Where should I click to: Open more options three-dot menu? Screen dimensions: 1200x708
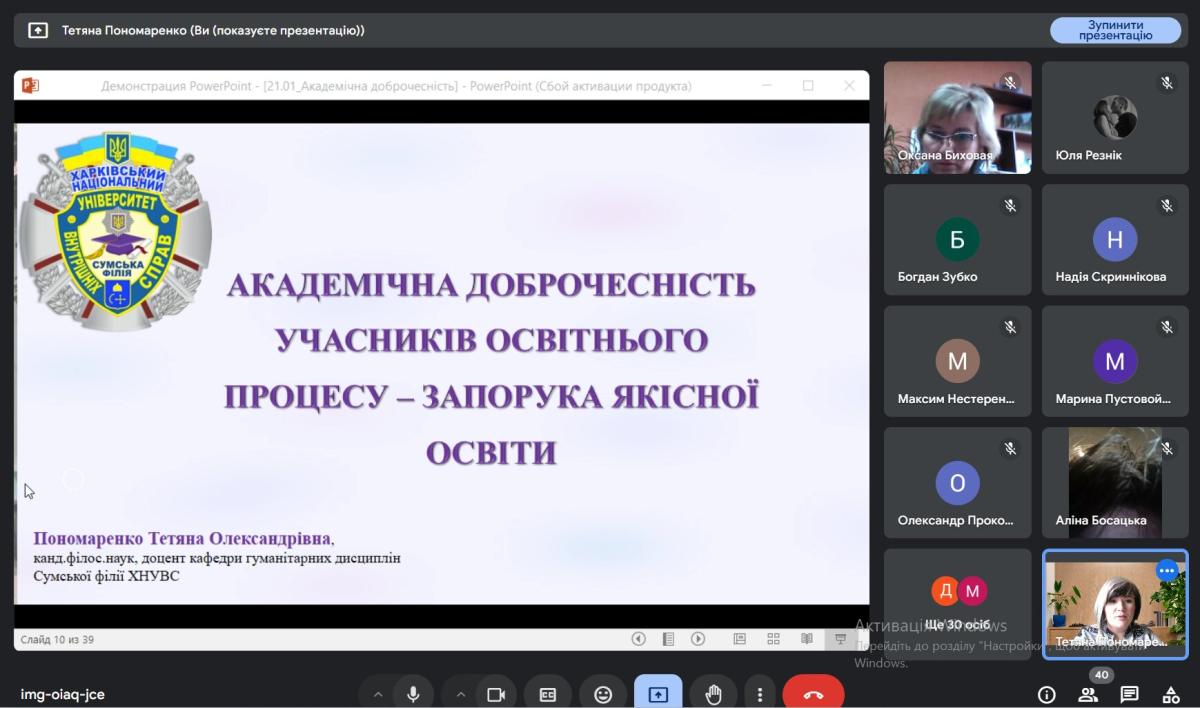tap(760, 694)
